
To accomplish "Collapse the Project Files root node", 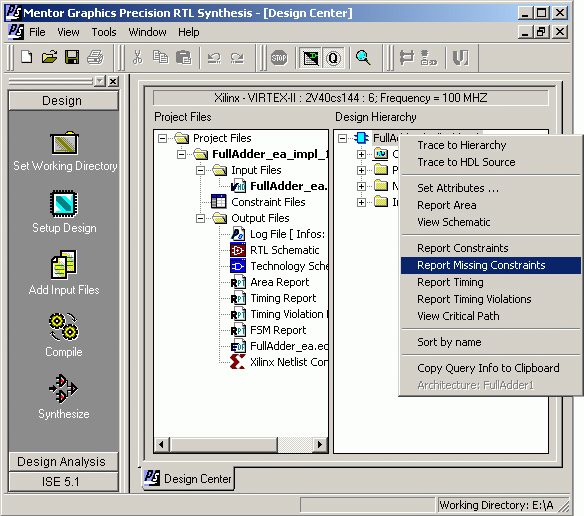I will (x=162, y=138).
